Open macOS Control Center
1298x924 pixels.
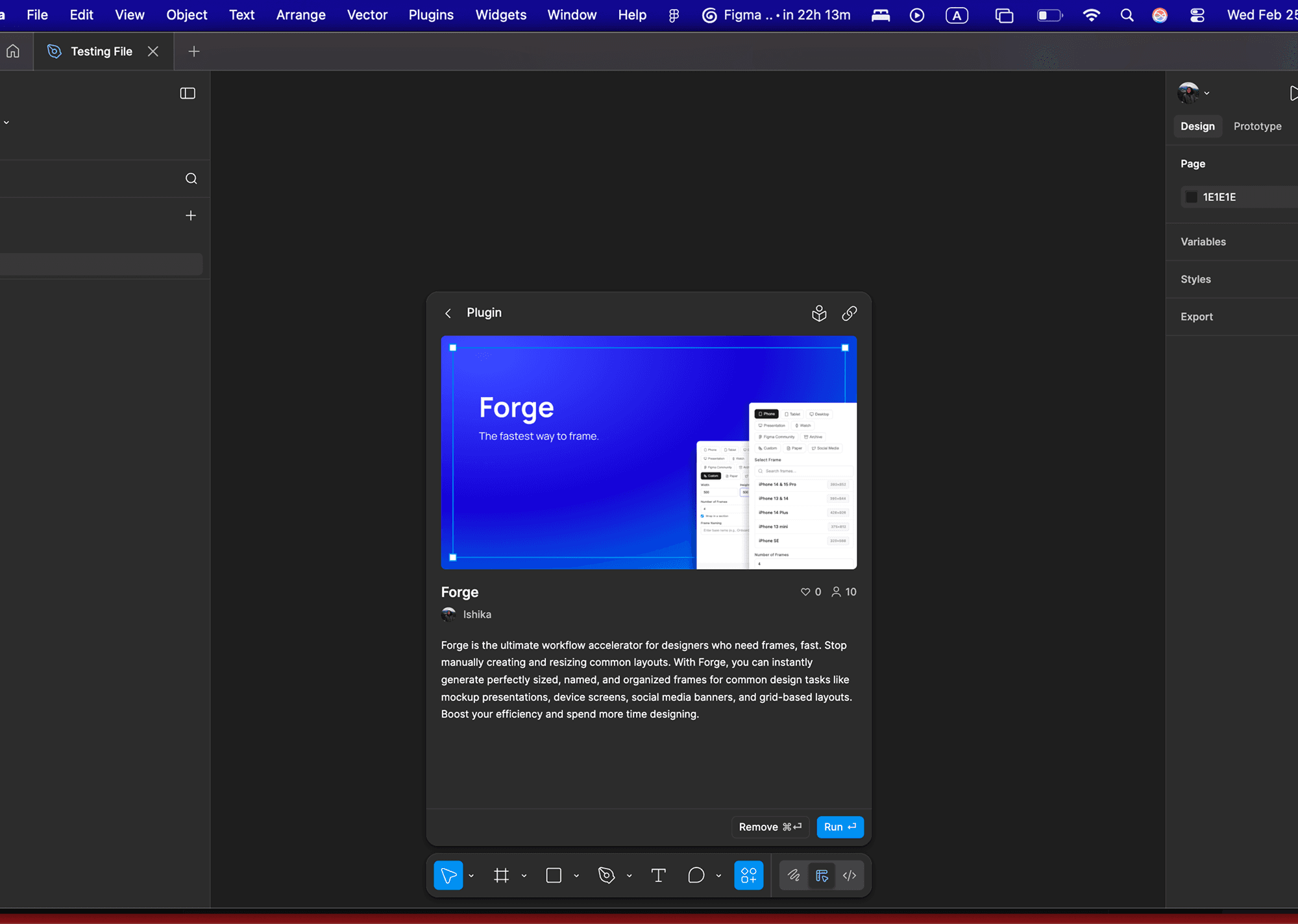1197,15
